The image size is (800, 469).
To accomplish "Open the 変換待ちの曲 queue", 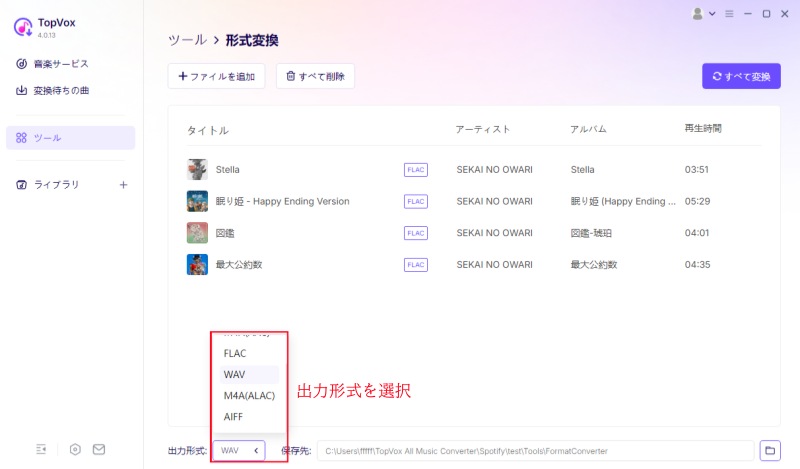I will click(61, 90).
